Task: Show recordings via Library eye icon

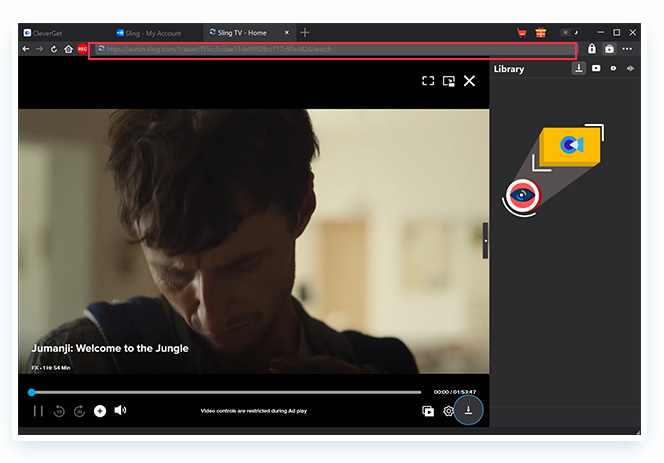Action: [x=613, y=68]
